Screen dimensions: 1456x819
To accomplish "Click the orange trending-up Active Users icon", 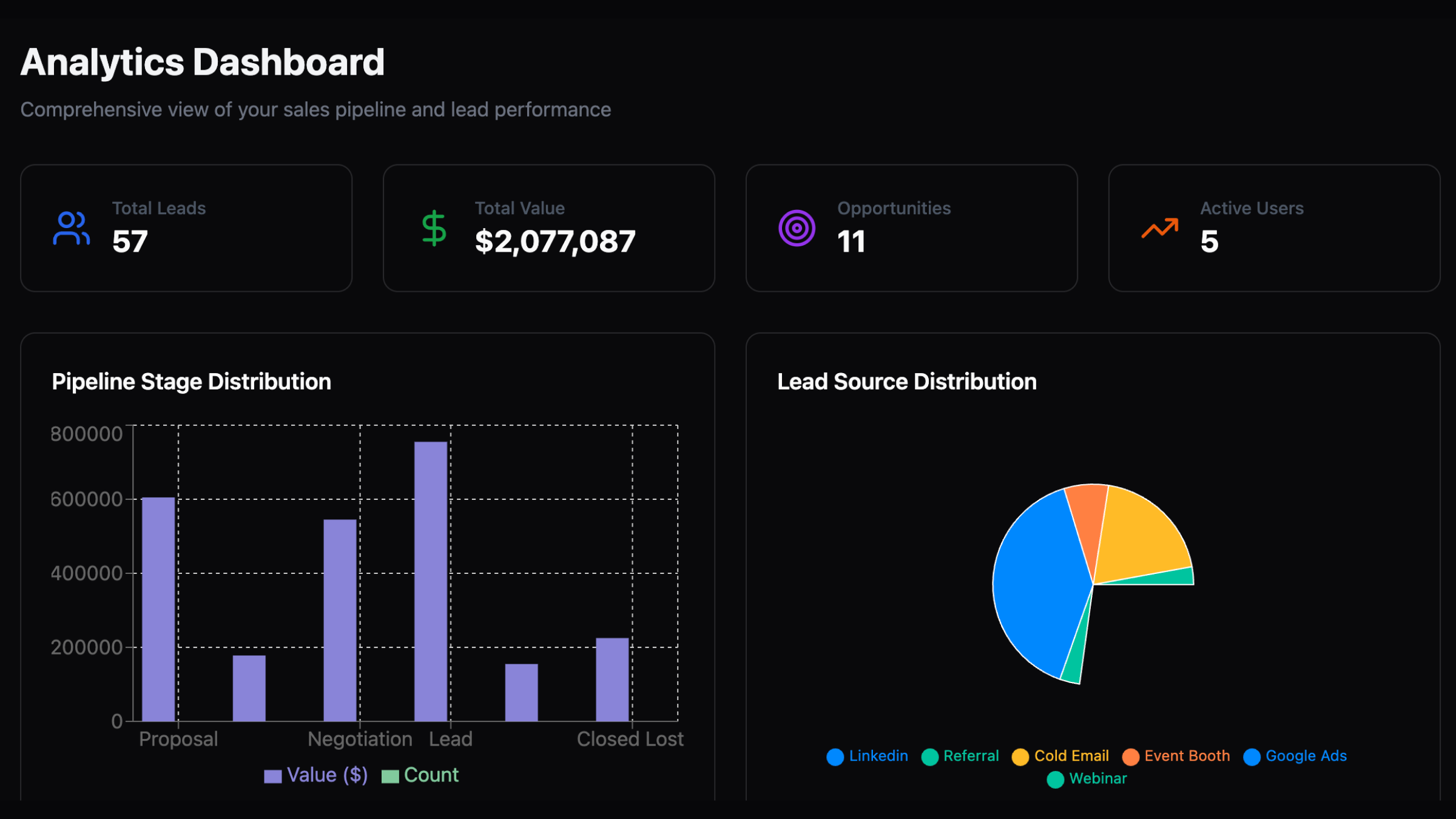I will 1159,228.
